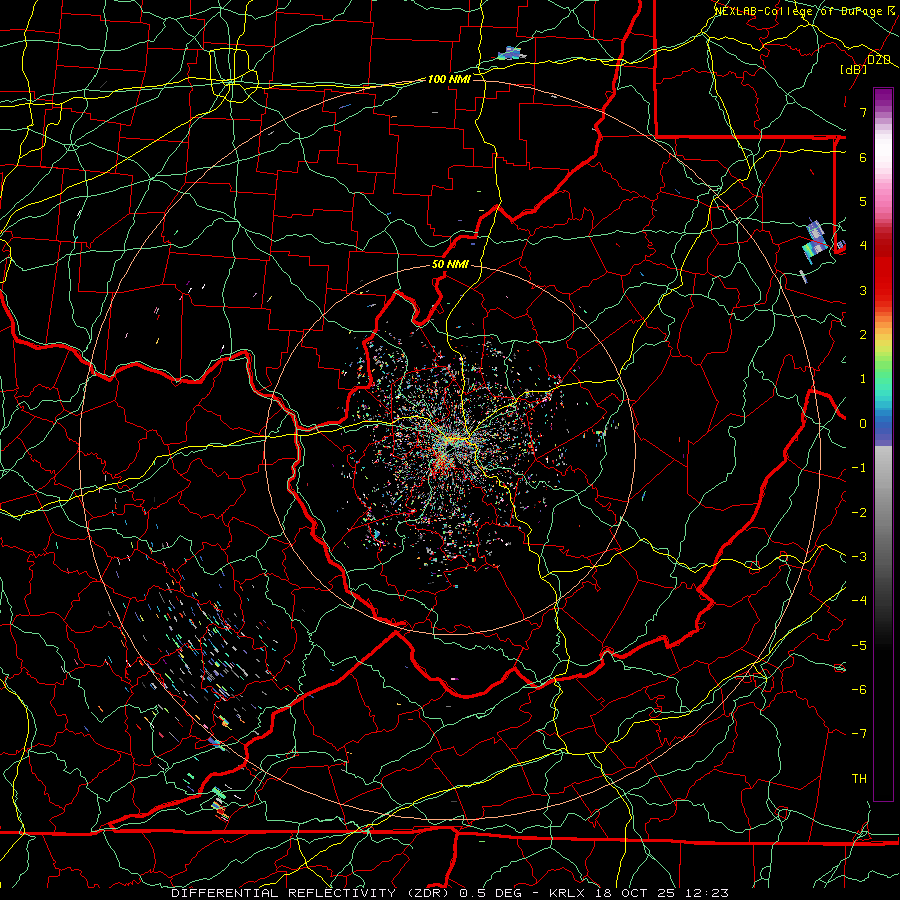The height and width of the screenshot is (900, 900).
Task: Click the 0.5 DEG elevation label
Action: coord(490,893)
